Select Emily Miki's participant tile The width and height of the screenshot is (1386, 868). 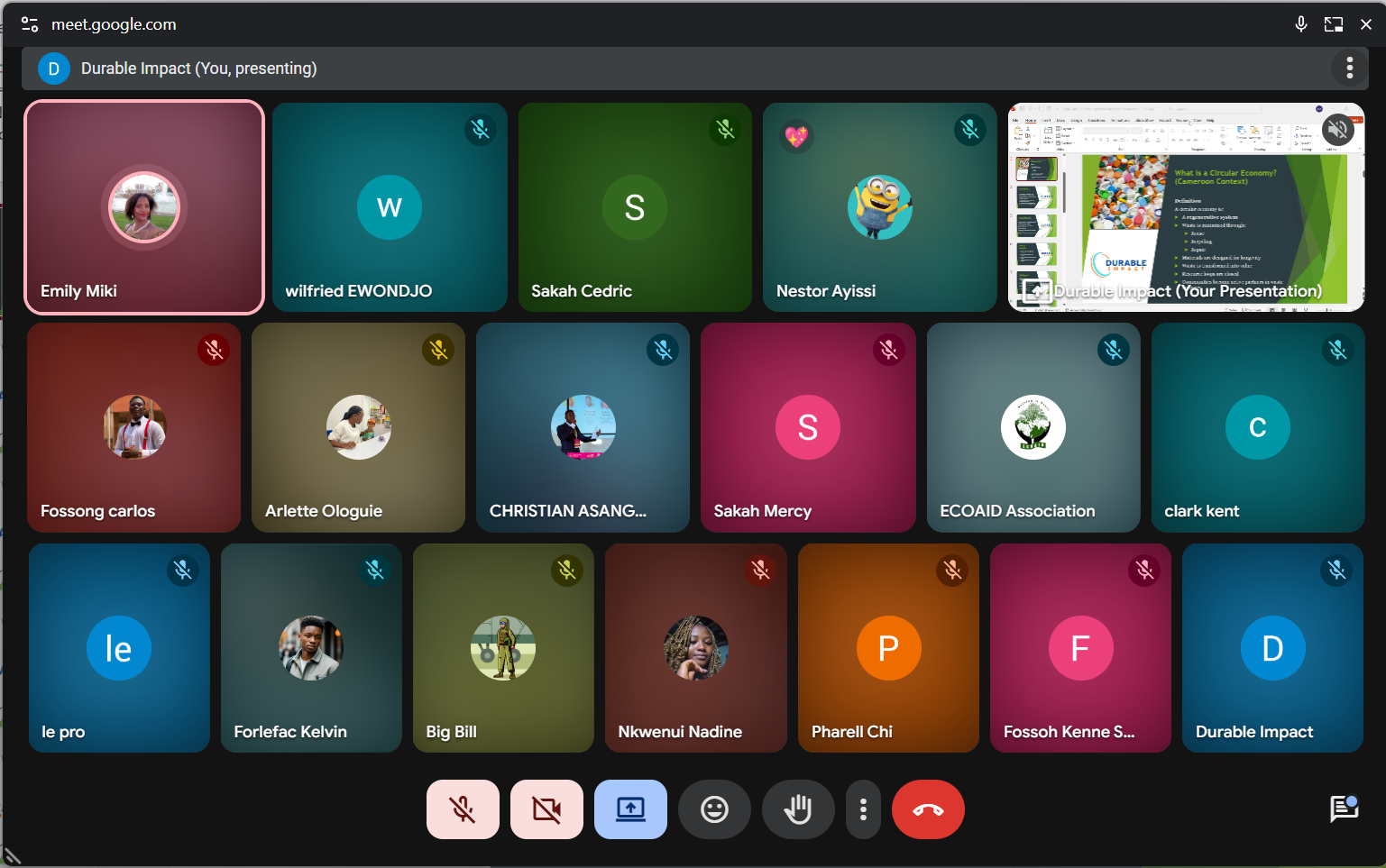pos(144,207)
